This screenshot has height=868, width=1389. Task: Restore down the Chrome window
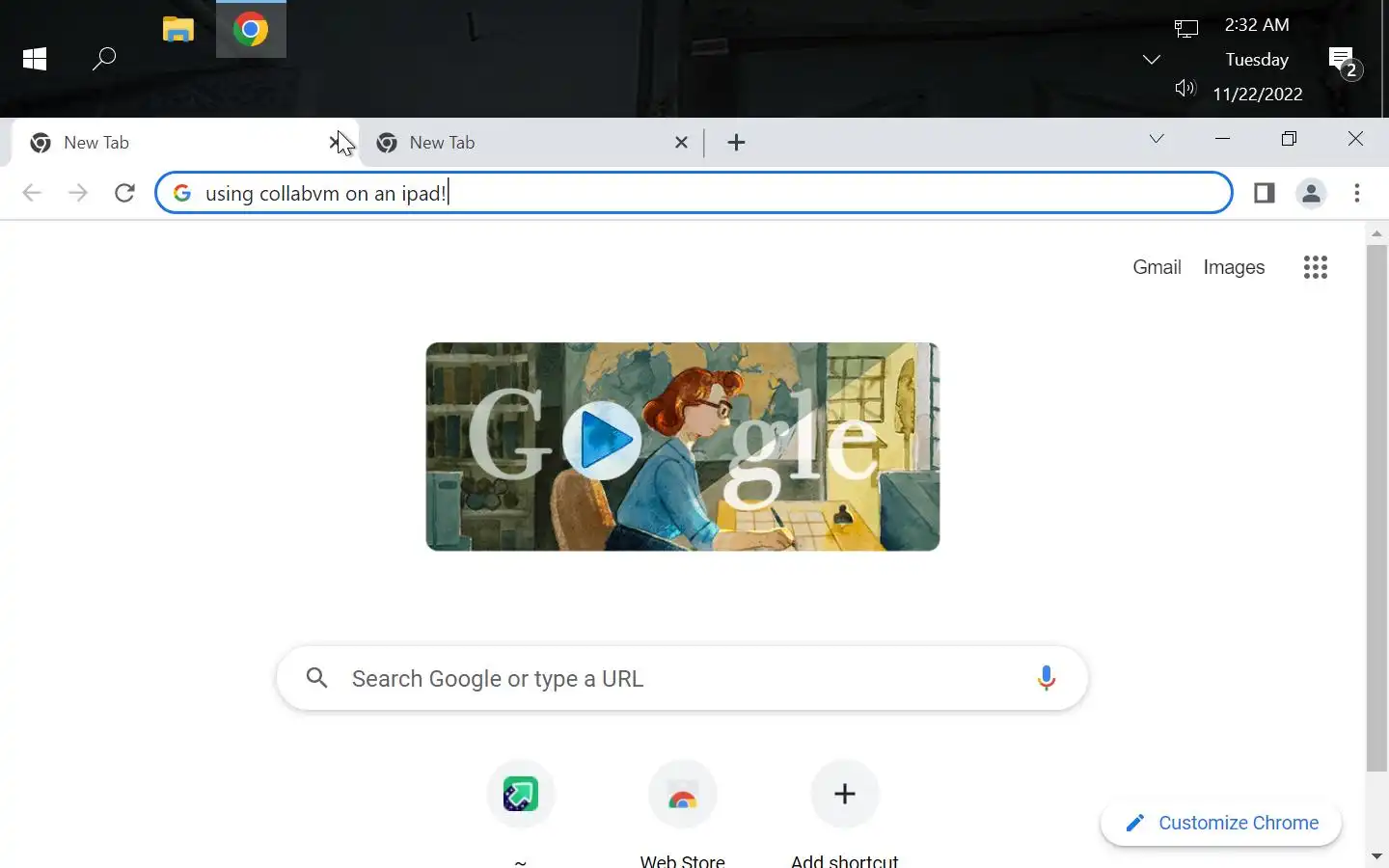tap(1289, 139)
